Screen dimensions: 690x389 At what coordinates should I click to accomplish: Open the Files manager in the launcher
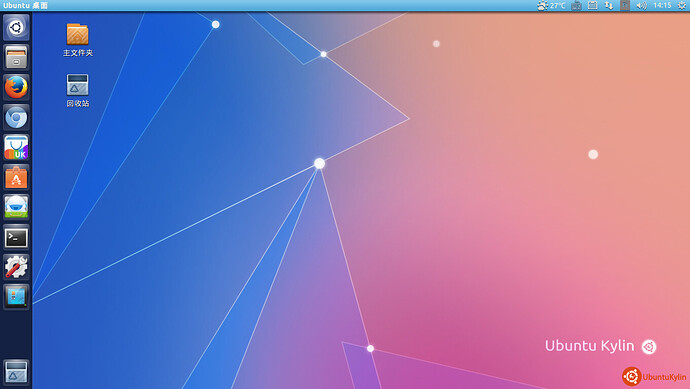pos(16,57)
